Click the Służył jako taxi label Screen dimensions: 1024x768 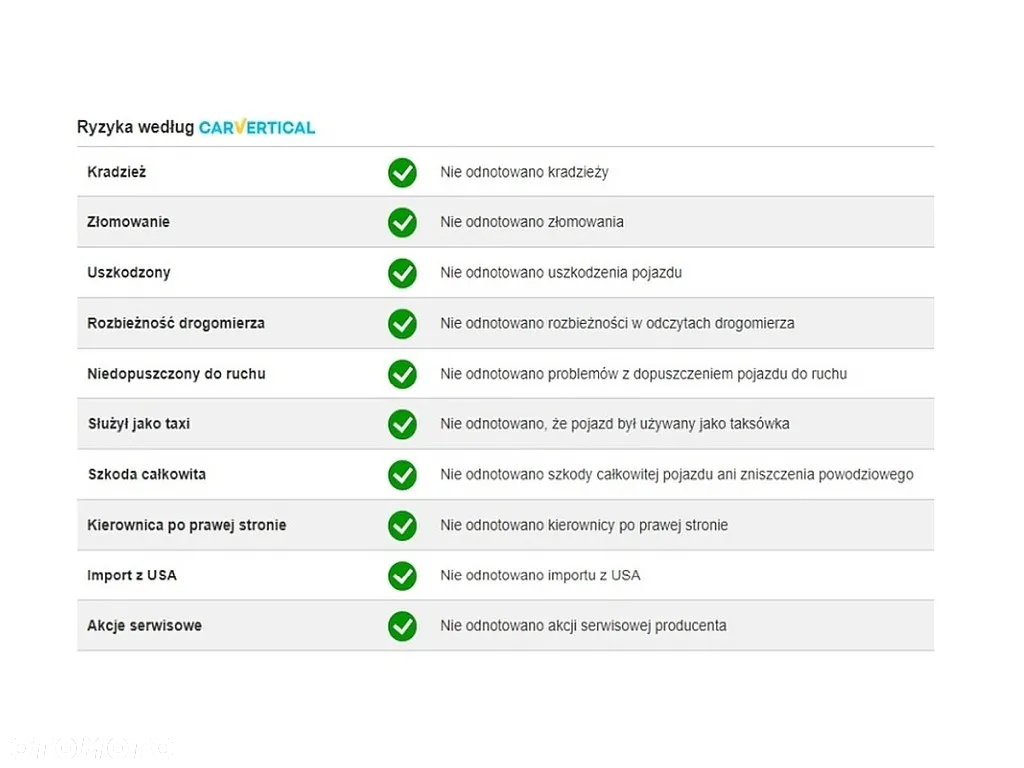pos(139,424)
